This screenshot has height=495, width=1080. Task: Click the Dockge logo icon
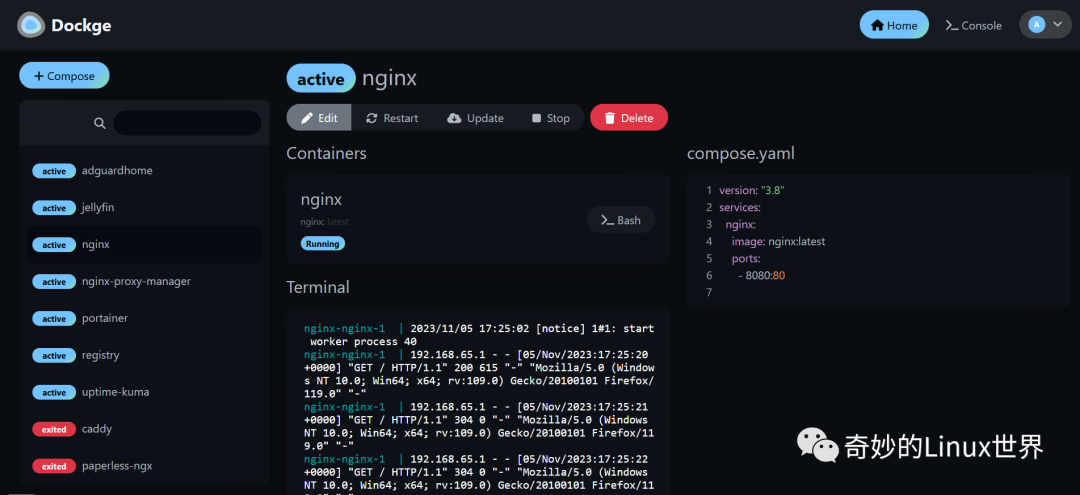point(31,25)
